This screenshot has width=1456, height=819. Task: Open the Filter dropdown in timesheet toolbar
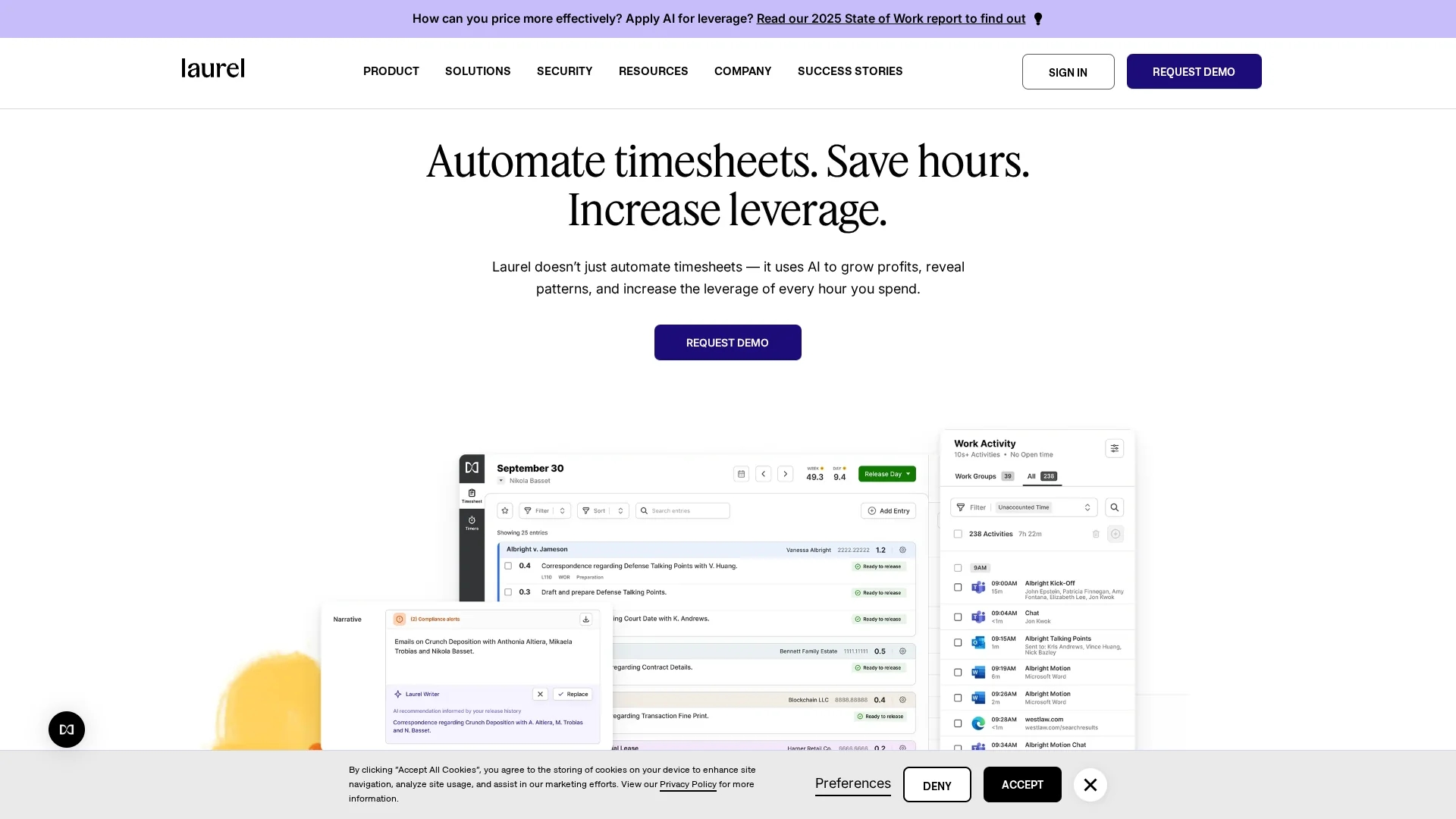(545, 510)
